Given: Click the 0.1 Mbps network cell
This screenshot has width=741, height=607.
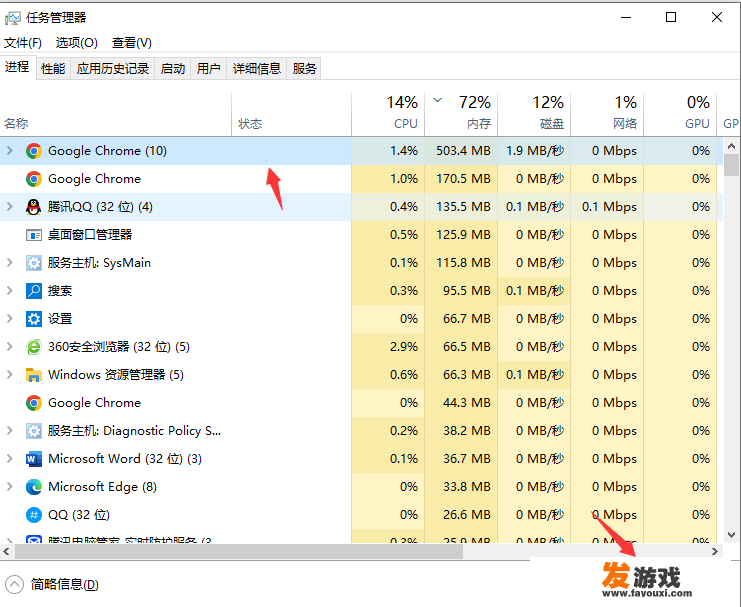Looking at the screenshot, I should [607, 207].
